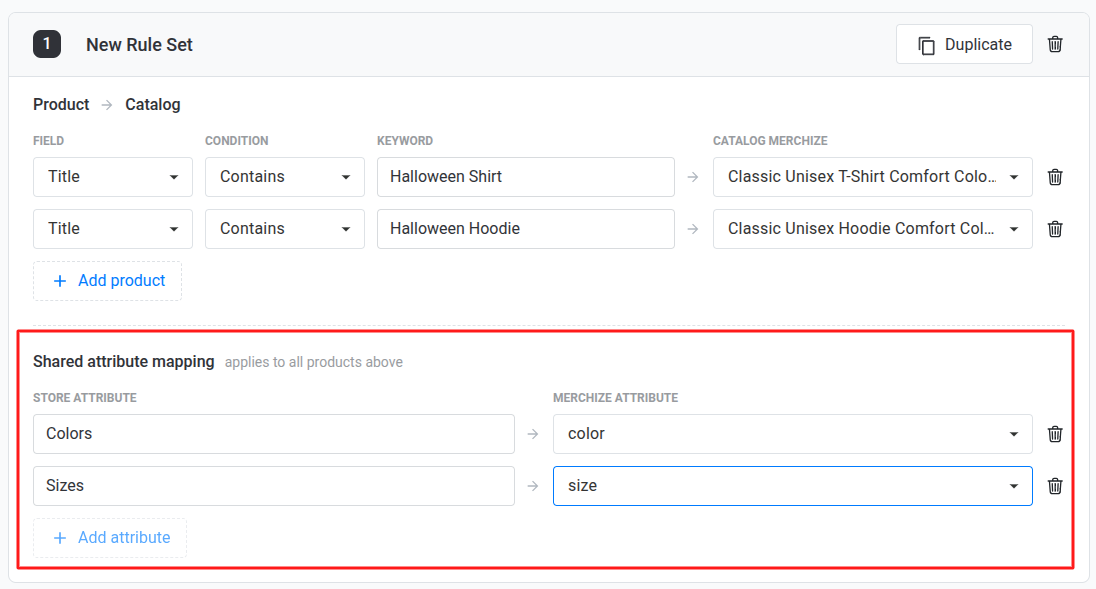Open Condition dropdown for Halloween Hoodie row
The height and width of the screenshot is (589, 1096).
(284, 228)
